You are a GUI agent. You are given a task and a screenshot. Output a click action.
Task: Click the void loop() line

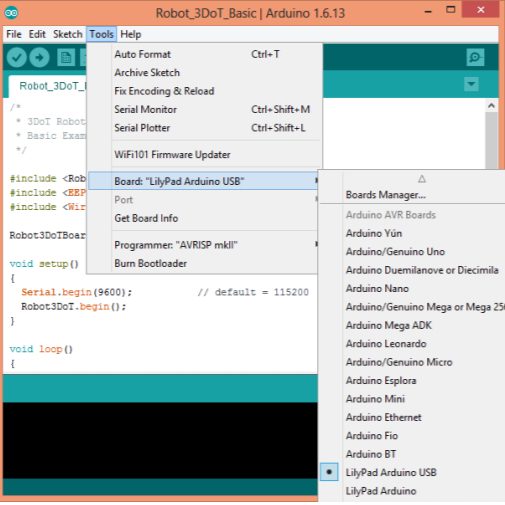(41, 349)
